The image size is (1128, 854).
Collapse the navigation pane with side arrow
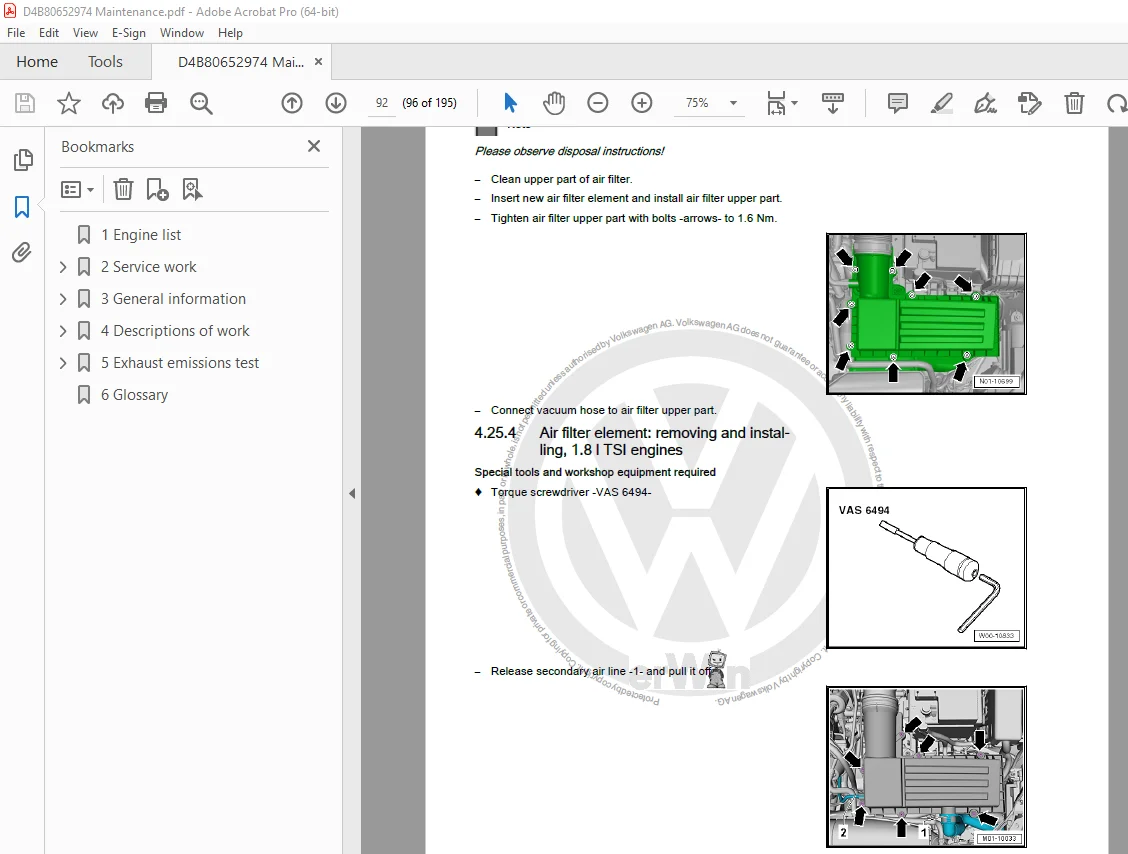click(352, 493)
